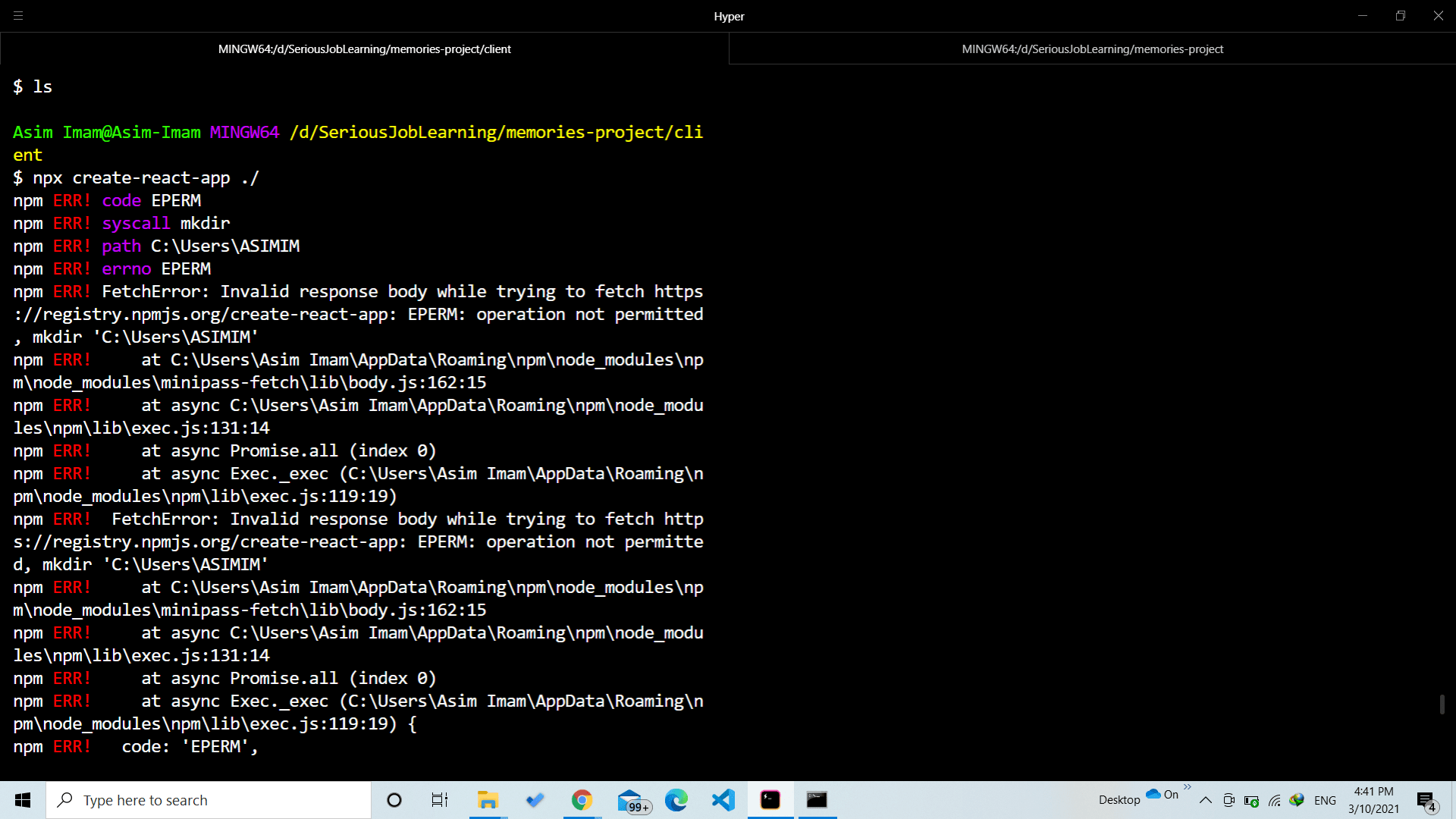Open the Desktop overflow chevron
This screenshot has width=1456, height=819.
coord(1188,787)
